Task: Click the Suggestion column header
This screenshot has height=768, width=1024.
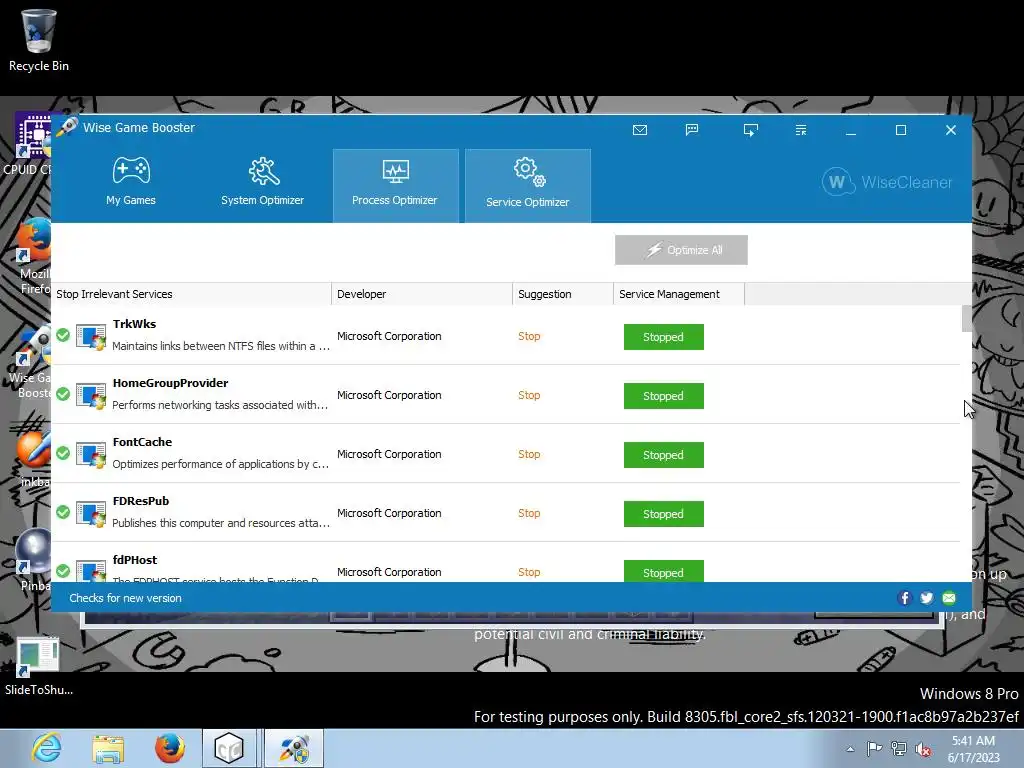Action: point(563,294)
